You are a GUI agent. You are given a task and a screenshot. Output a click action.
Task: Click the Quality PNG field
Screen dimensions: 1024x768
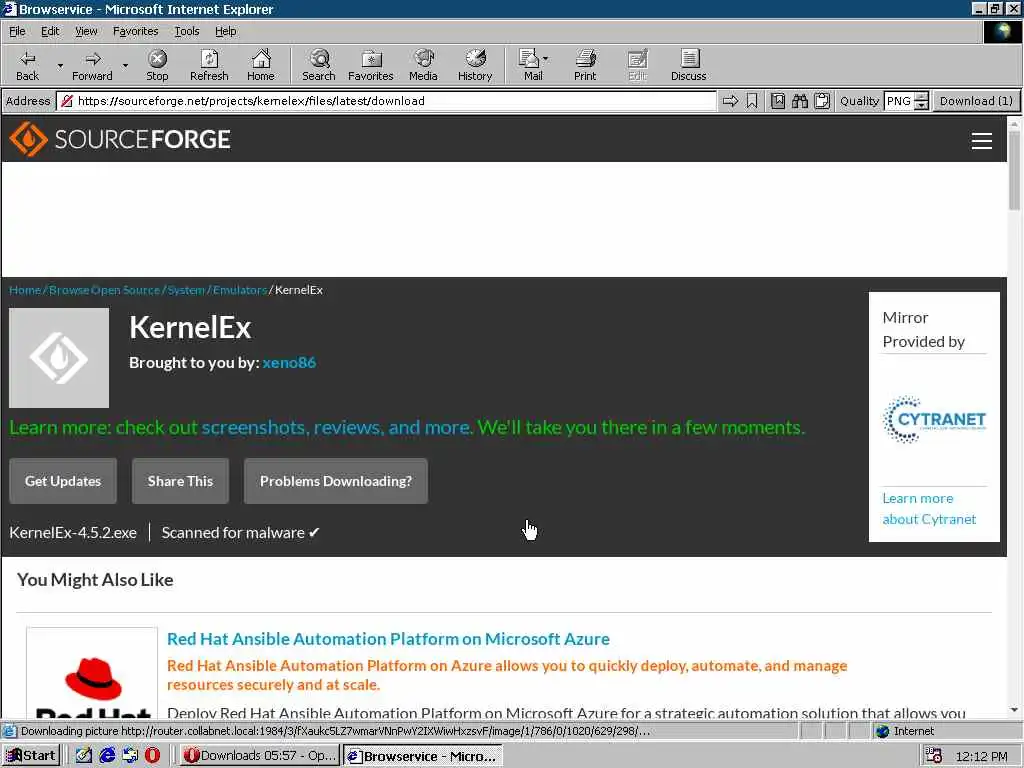[x=899, y=101]
